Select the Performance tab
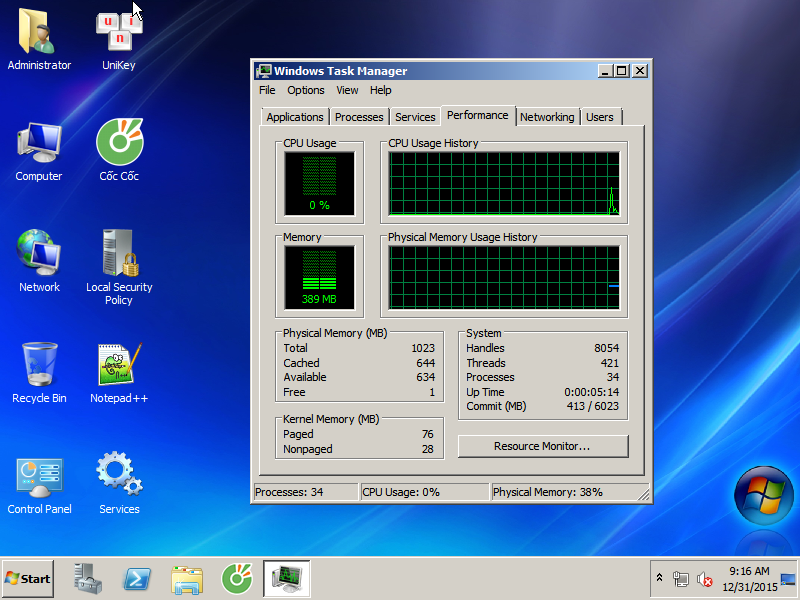The height and width of the screenshot is (600, 800). pyautogui.click(x=478, y=115)
